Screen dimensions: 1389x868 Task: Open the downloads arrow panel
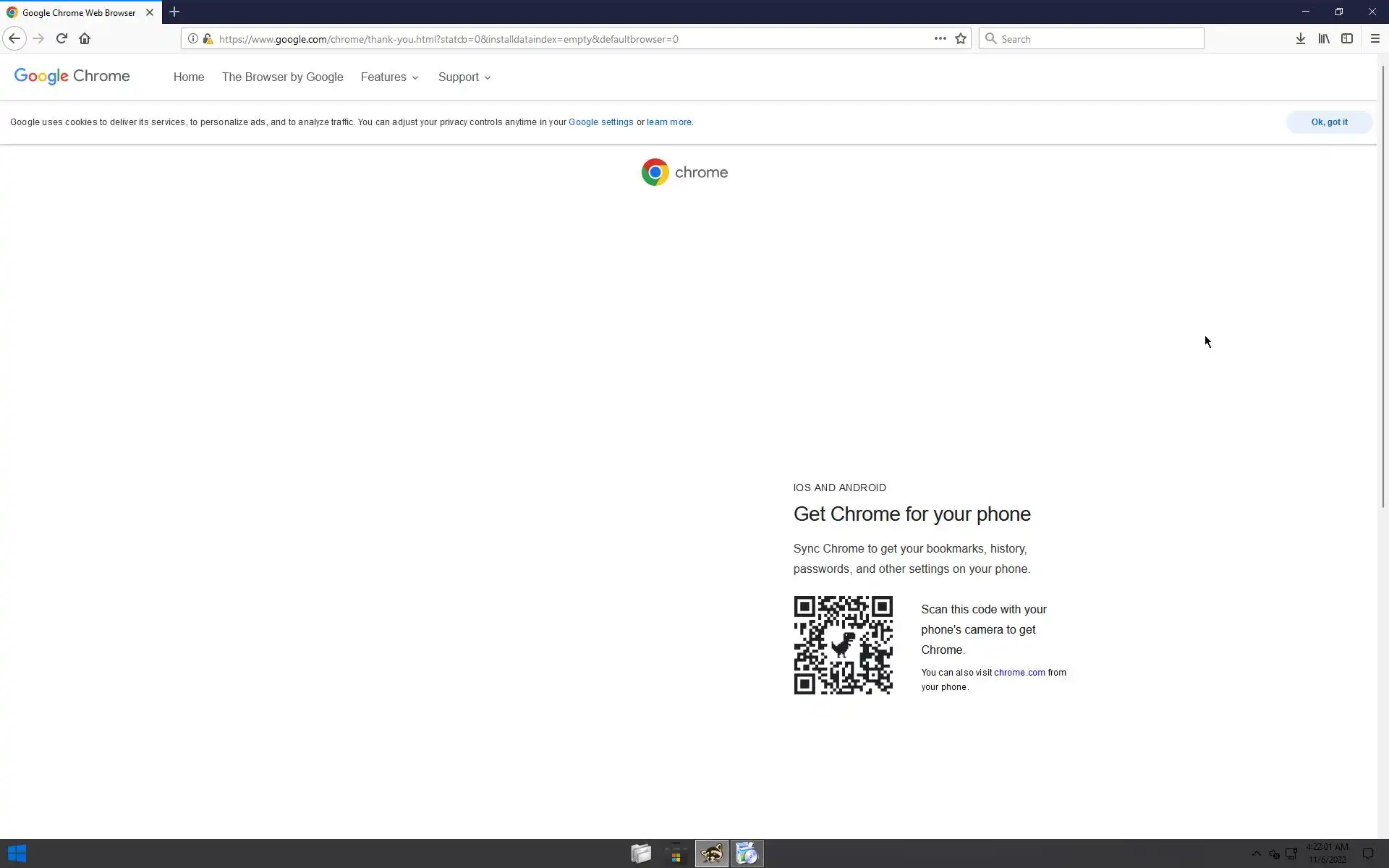(1300, 39)
